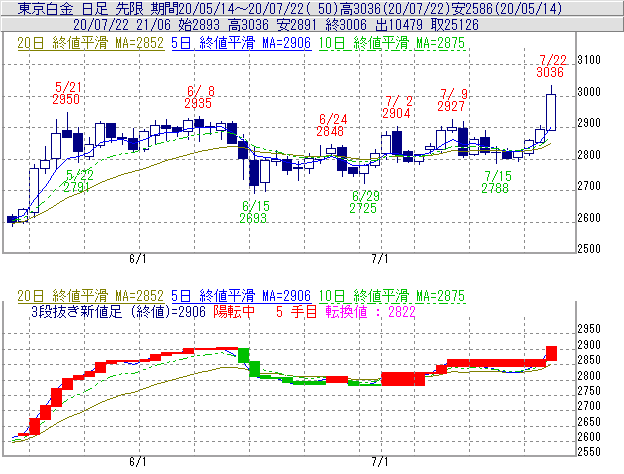The height and width of the screenshot is (474, 624).
Task: Click the 7/1 date label on lower chart
Action: point(380,462)
